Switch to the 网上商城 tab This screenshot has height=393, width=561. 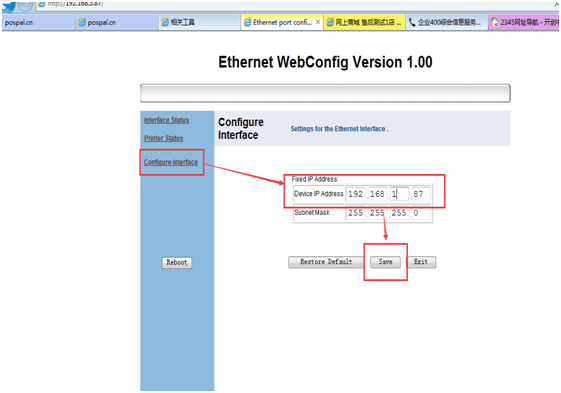coord(365,22)
